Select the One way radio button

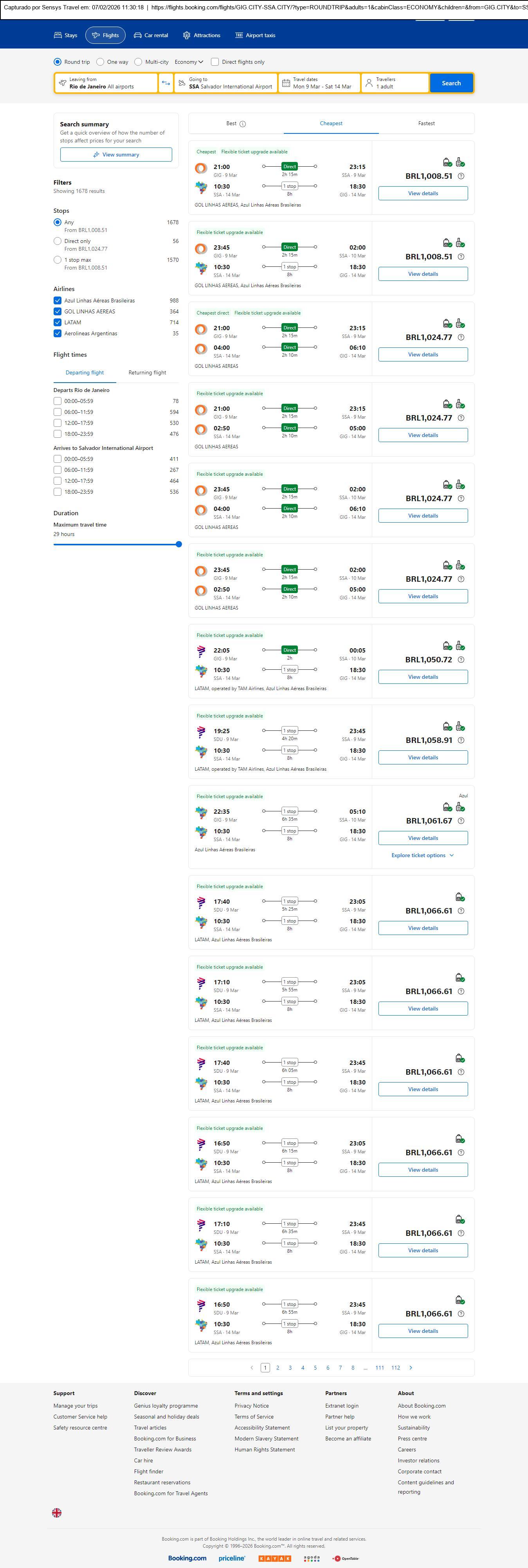click(x=100, y=62)
